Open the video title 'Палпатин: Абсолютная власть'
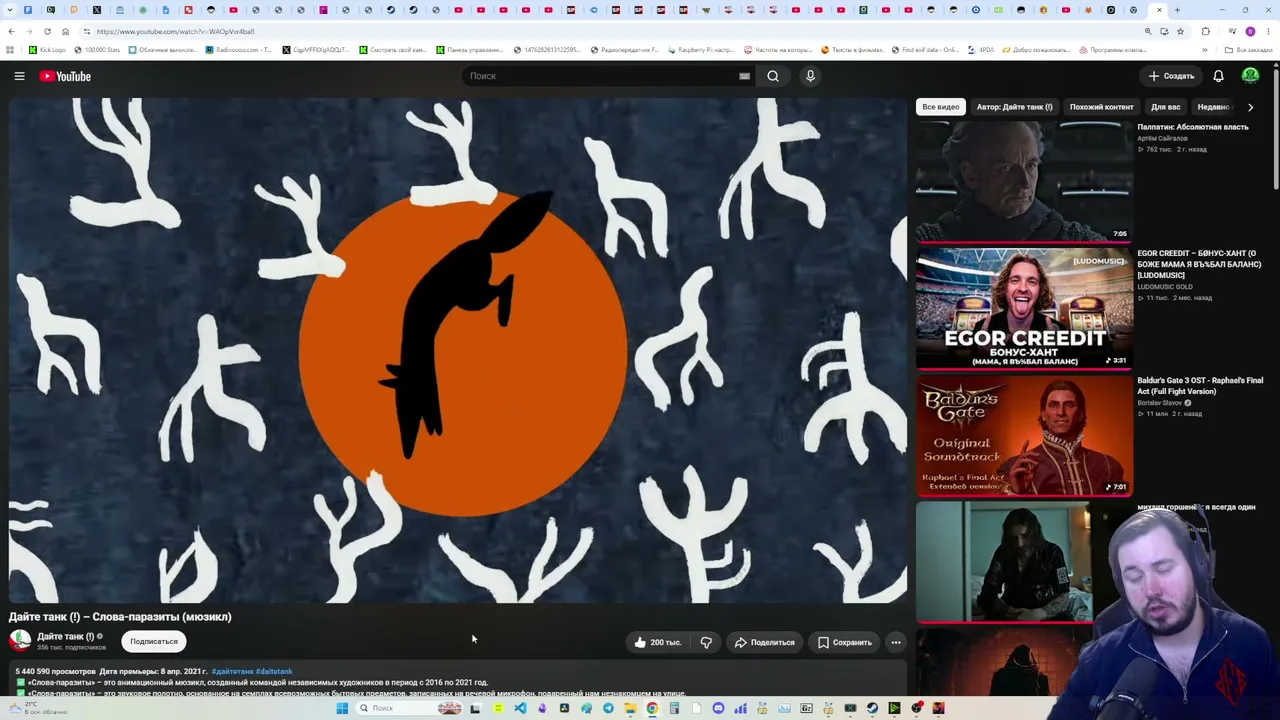This screenshot has height=720, width=1280. (1193, 127)
